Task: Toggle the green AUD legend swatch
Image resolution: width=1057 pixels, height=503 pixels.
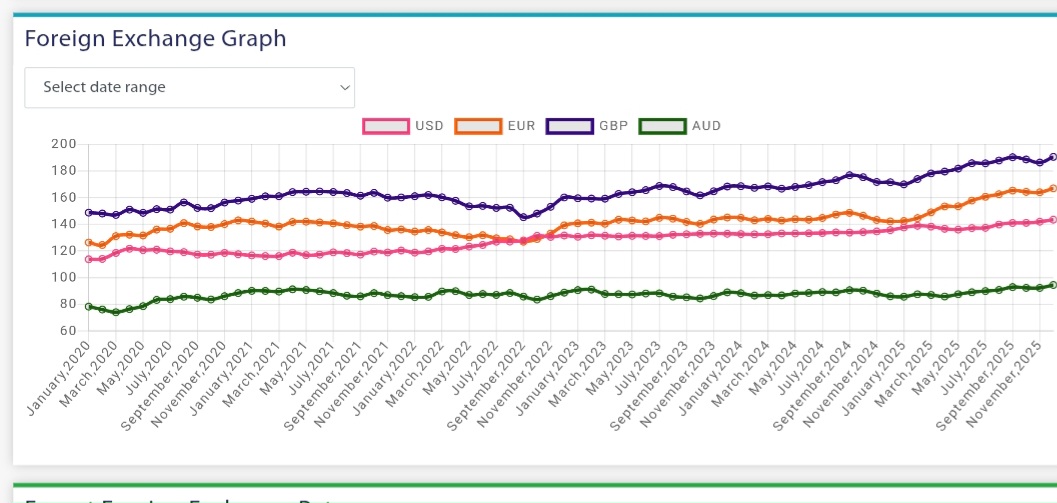Action: click(x=661, y=126)
